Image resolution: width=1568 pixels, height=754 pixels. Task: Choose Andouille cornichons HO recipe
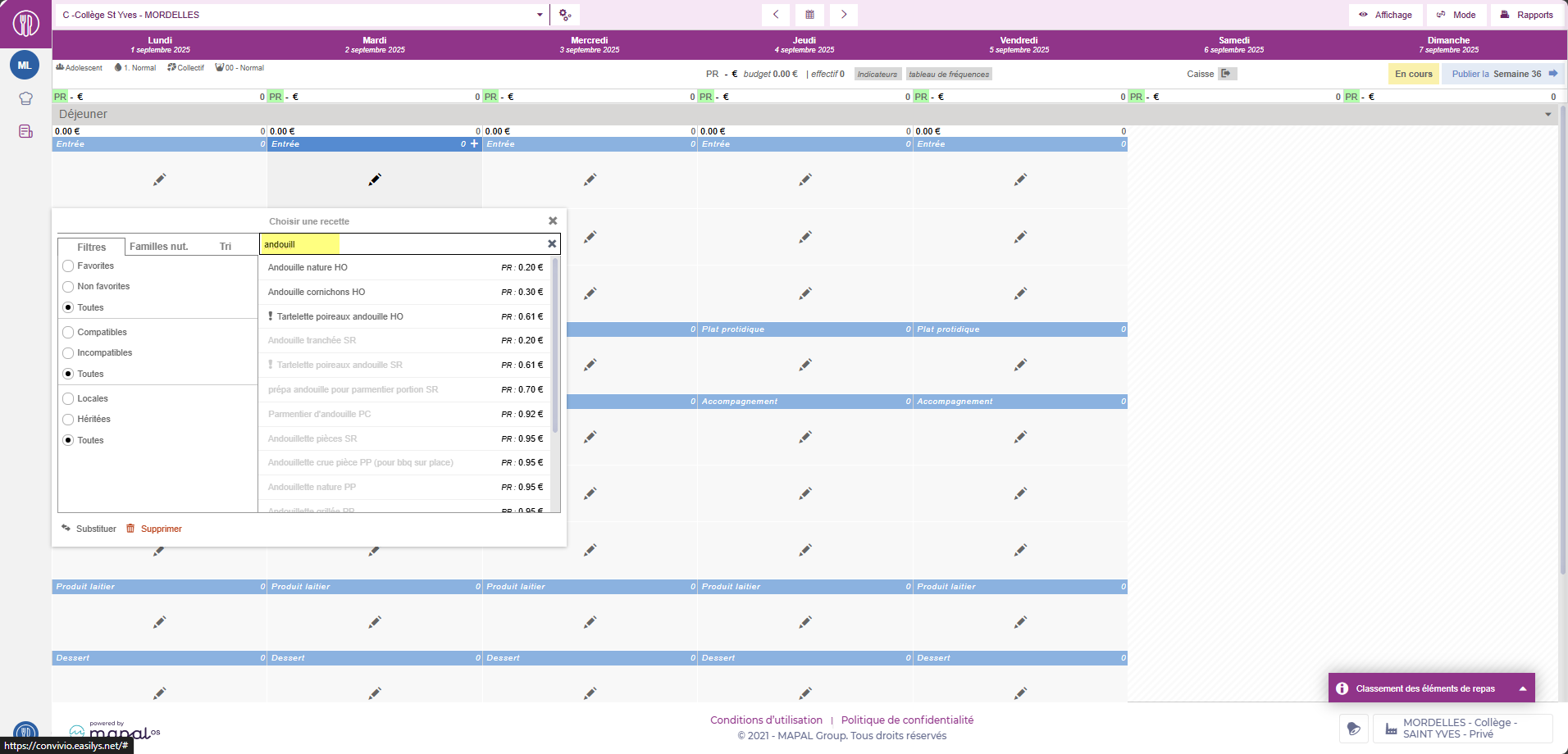pyautogui.click(x=405, y=292)
